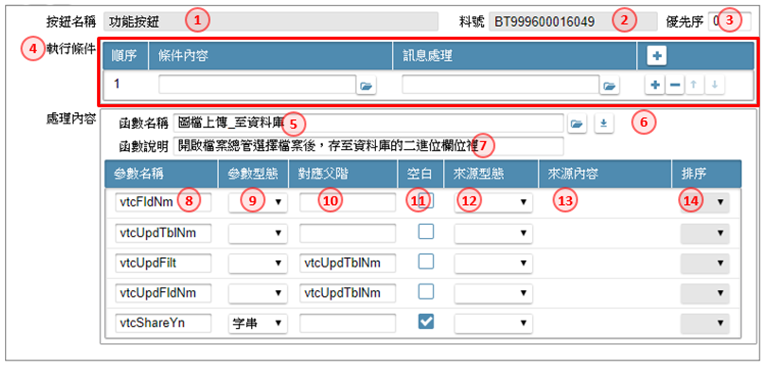Click parameter name field vtcShareYn
765x367 pixels.
163,323
